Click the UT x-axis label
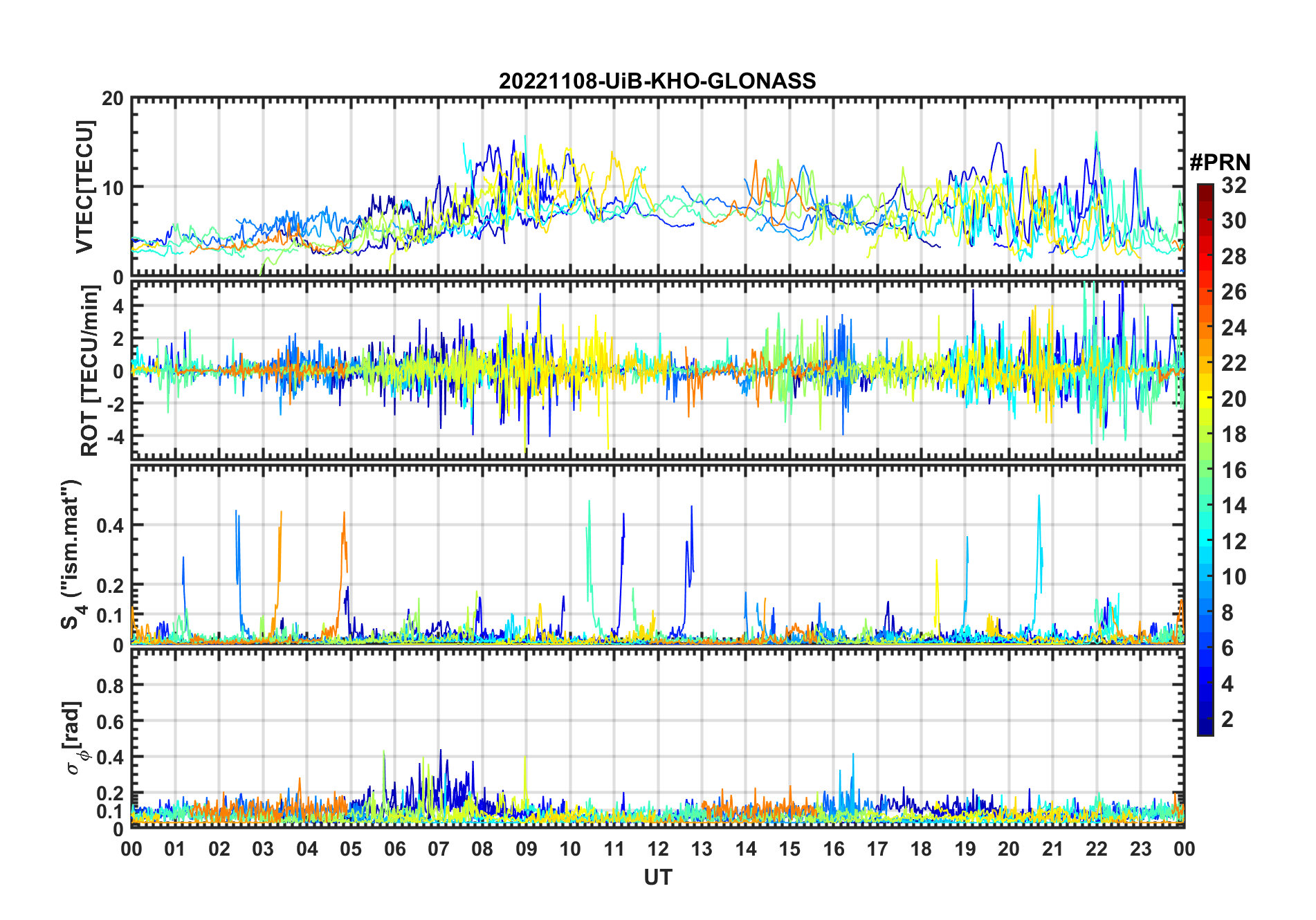1316x920 pixels. pyautogui.click(x=658, y=877)
